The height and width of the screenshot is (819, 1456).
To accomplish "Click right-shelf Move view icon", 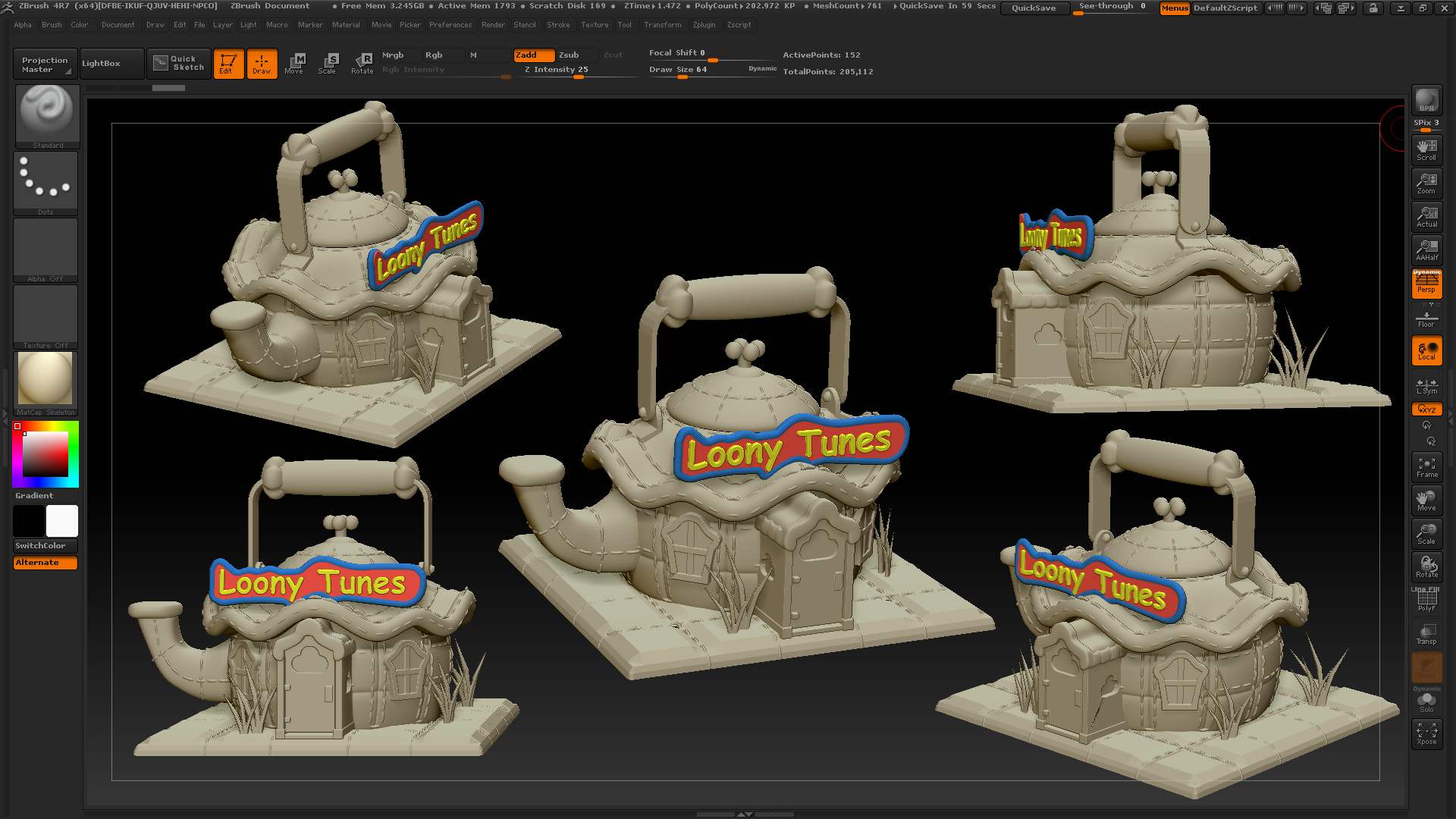I will 1426,500.
